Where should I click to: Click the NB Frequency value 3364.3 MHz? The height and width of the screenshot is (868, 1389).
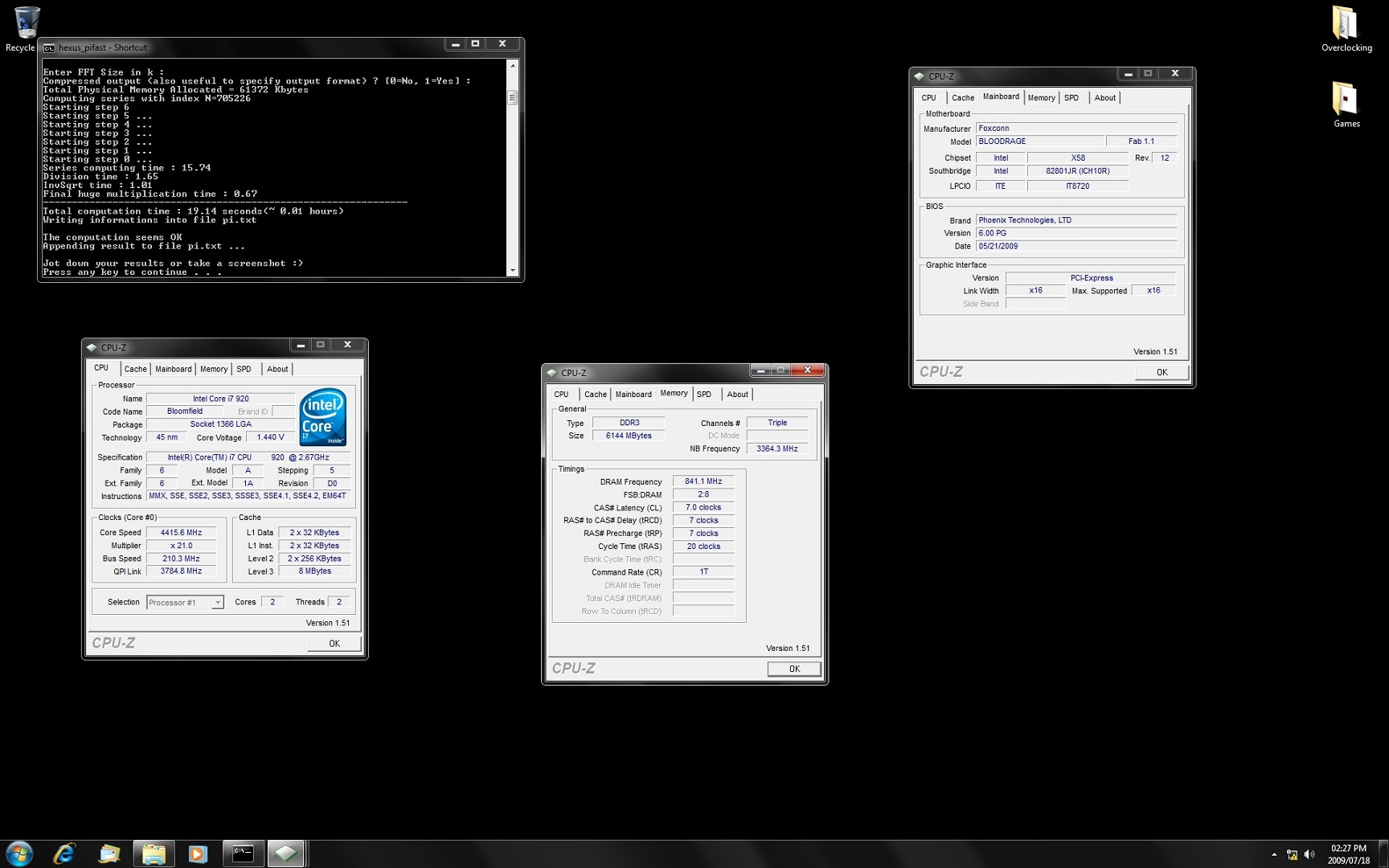coord(776,448)
